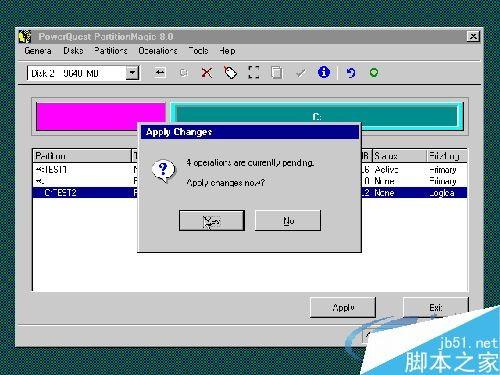Click Yes in Apply Changes dialog
Screen dimensions: 500x375
pyautogui.click(x=212, y=220)
